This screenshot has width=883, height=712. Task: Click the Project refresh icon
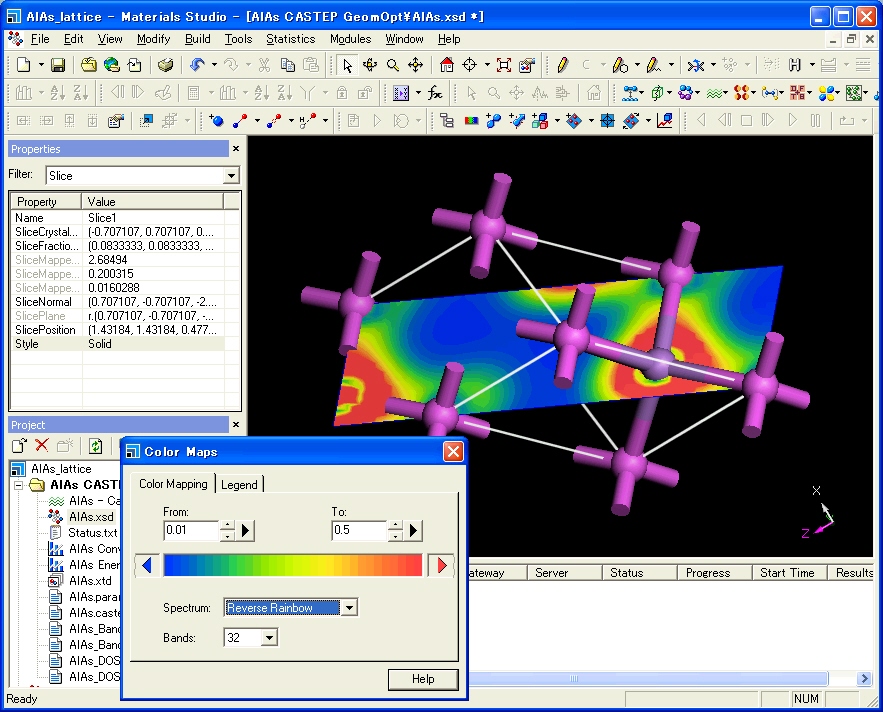click(95, 446)
